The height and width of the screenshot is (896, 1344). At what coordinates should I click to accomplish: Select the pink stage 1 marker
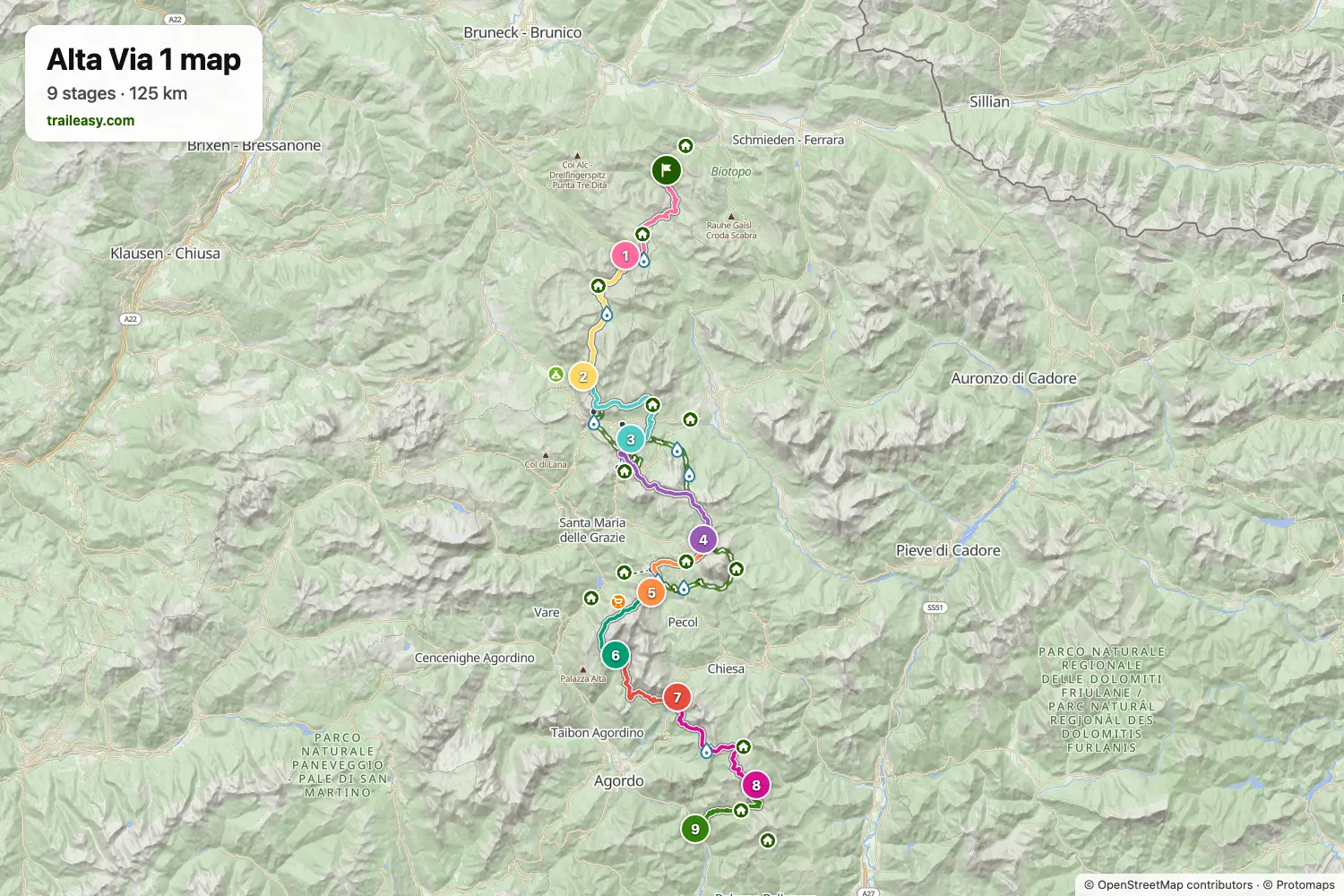coord(625,255)
